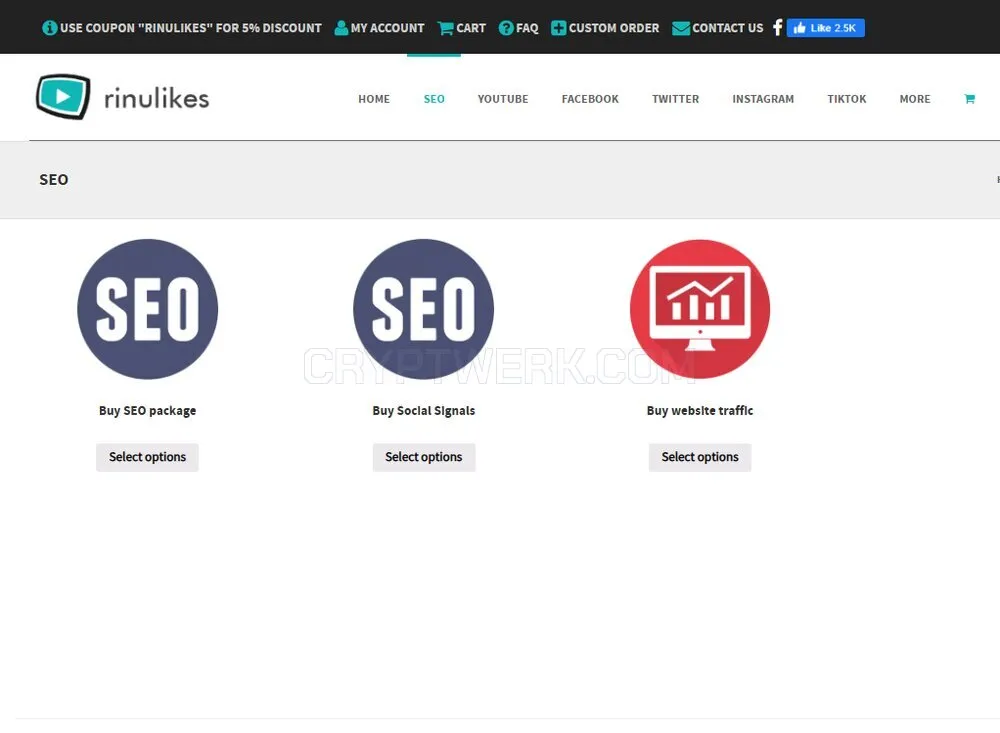
Task: Click Select options under Buy SEO package
Action: point(147,457)
